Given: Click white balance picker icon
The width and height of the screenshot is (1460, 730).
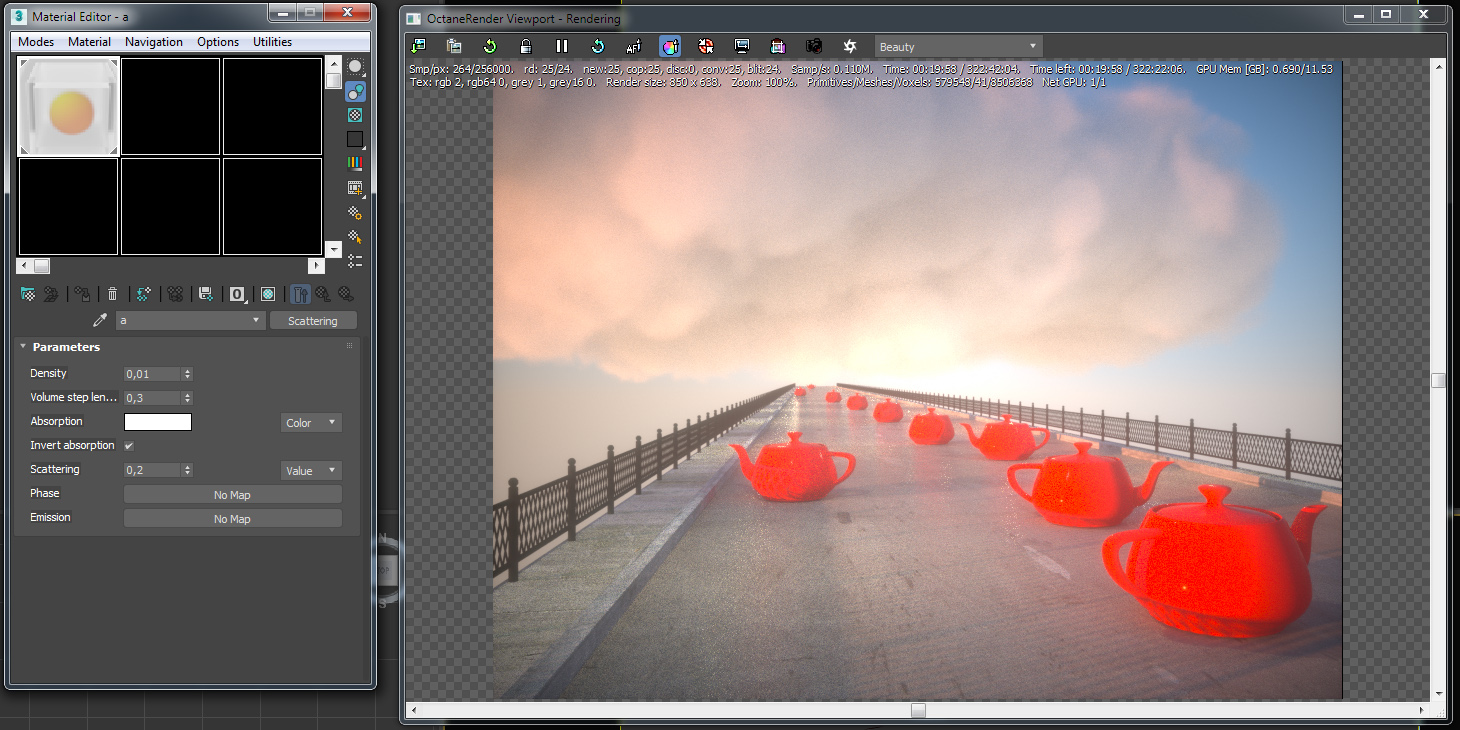Looking at the screenshot, I should pos(706,46).
